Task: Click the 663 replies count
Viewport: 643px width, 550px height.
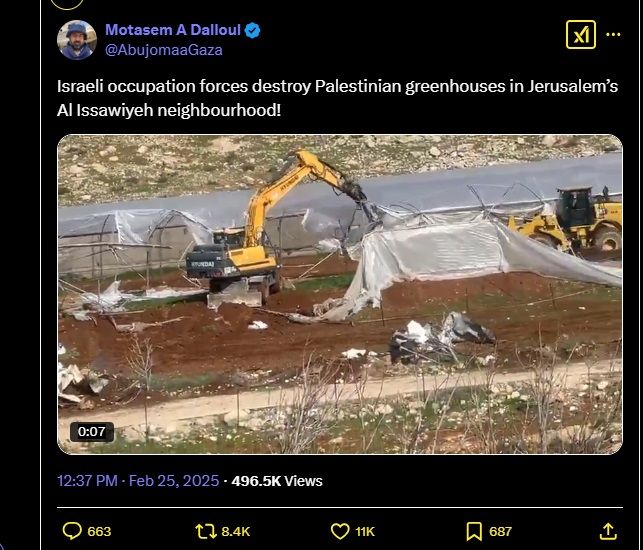Action: coord(99,532)
